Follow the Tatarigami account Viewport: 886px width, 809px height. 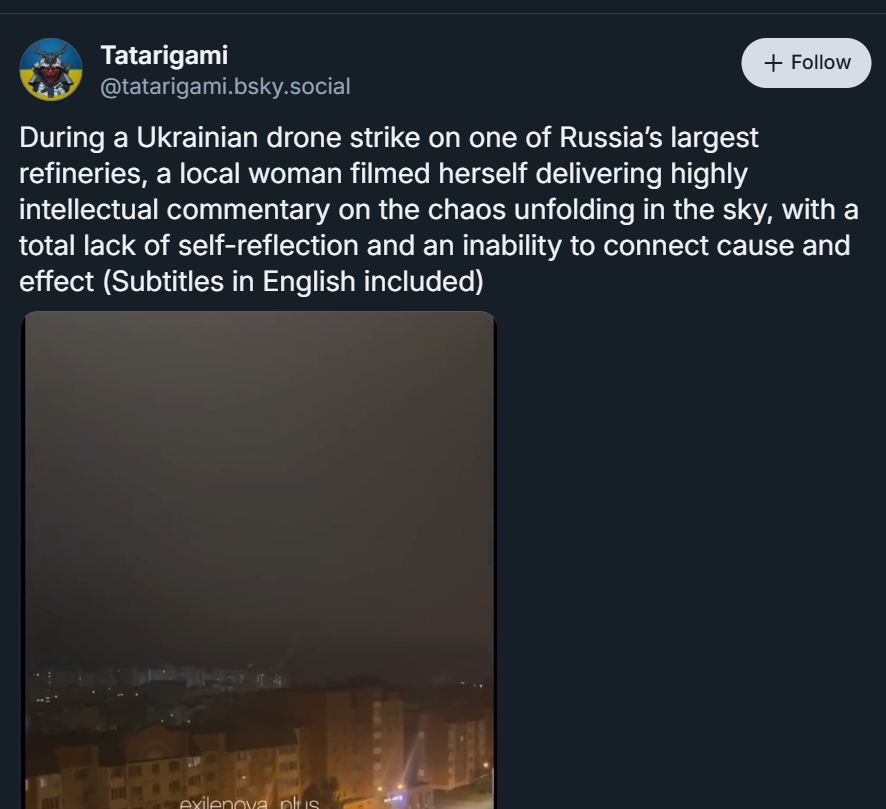pos(806,63)
